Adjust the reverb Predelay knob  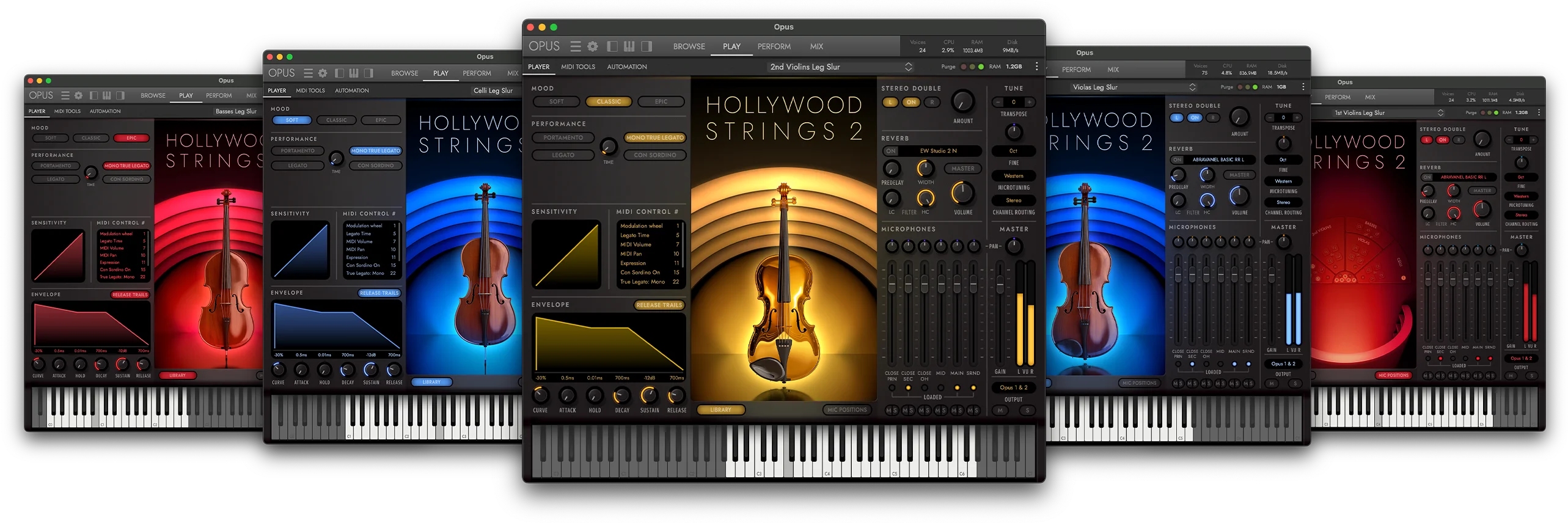[892, 168]
